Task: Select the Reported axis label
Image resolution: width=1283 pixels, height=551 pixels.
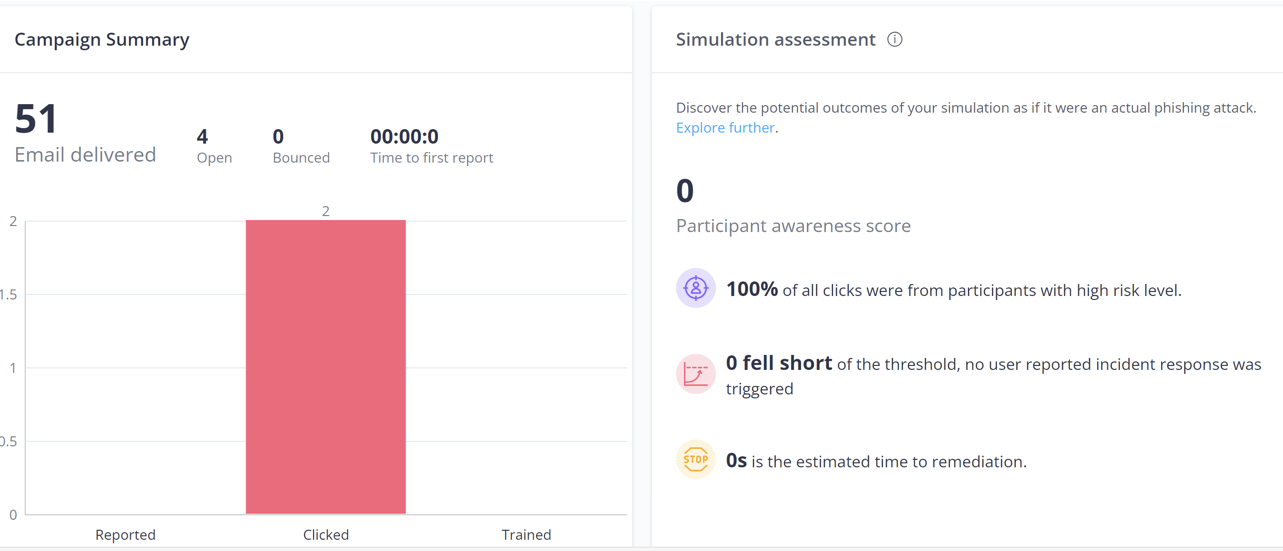Action: point(125,535)
